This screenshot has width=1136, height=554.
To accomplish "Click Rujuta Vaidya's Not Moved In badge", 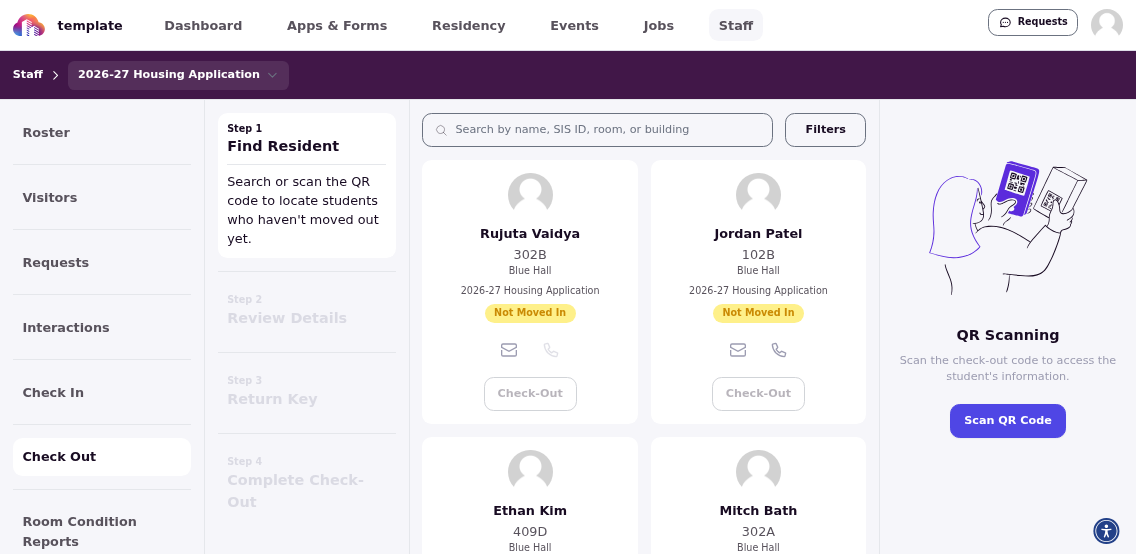I will point(530,313).
